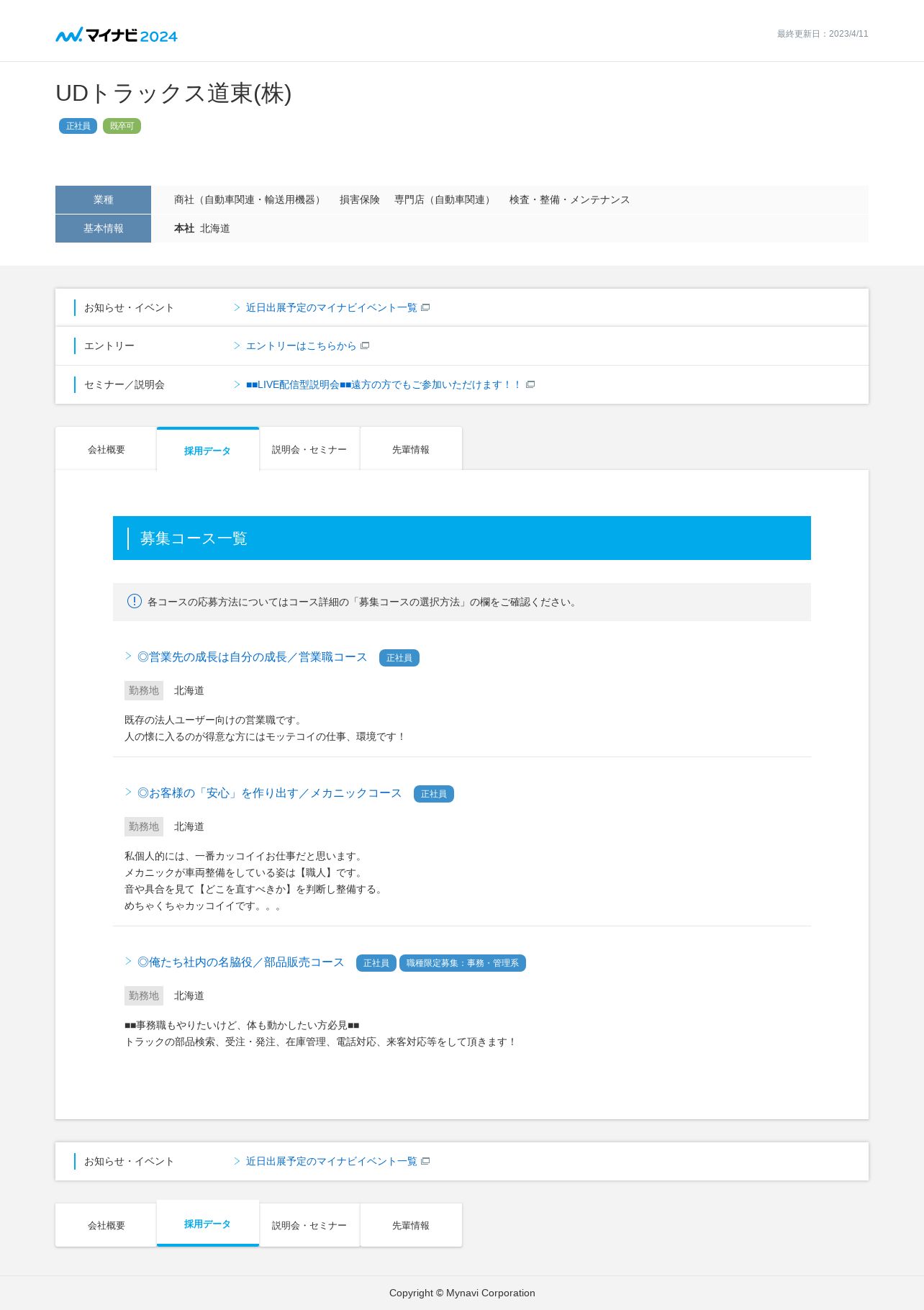924x1310 pixels.
Task: Click 最終更新日：2023/4/11 text
Action: (x=823, y=34)
